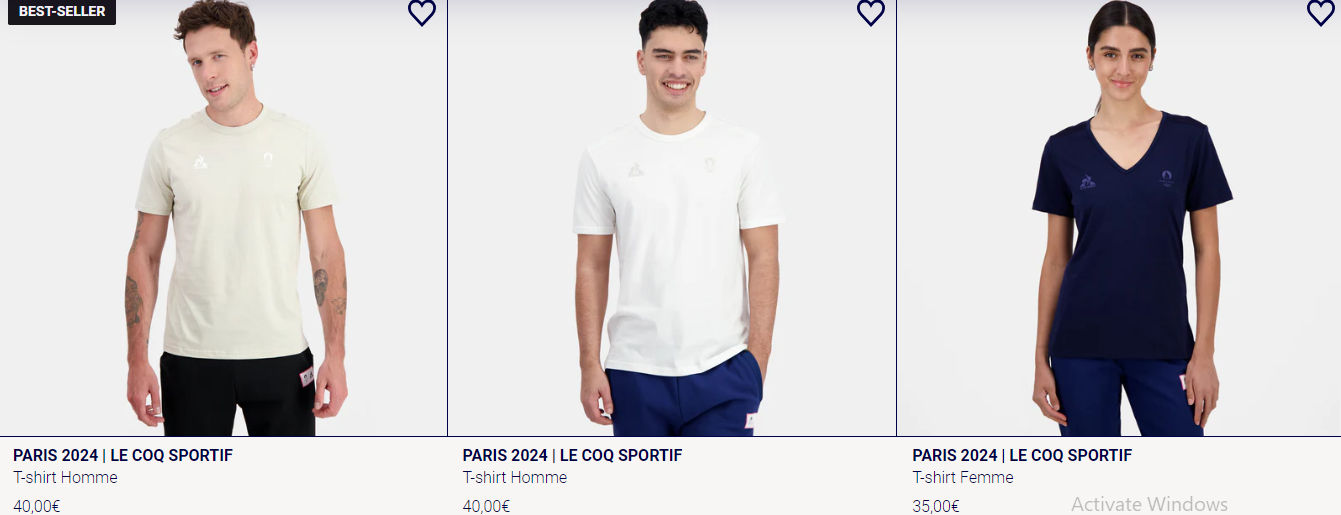The width and height of the screenshot is (1341, 515).
Task: Open the white T-shirt model photo
Action: [x=672, y=218]
